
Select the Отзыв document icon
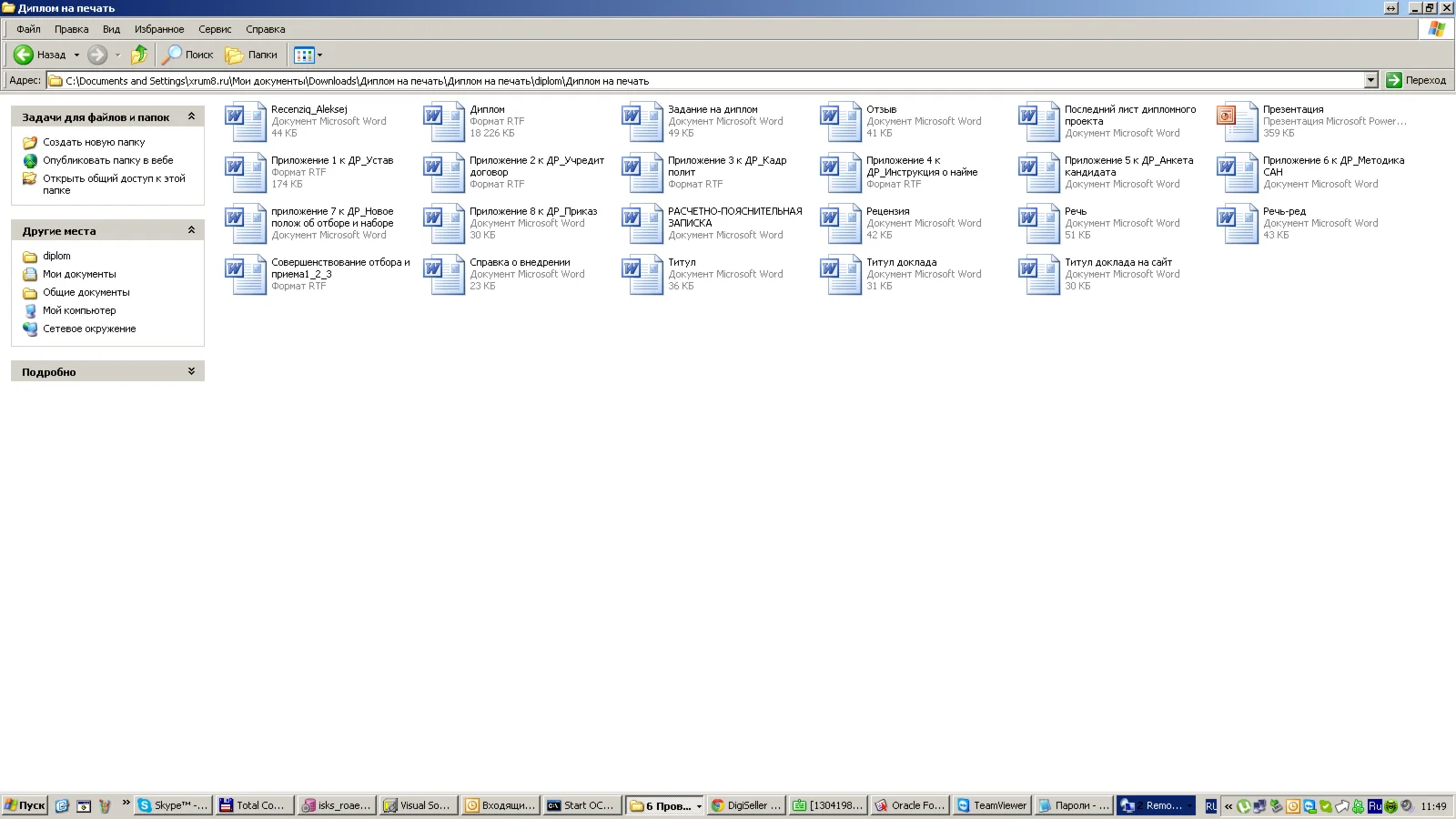point(841,122)
